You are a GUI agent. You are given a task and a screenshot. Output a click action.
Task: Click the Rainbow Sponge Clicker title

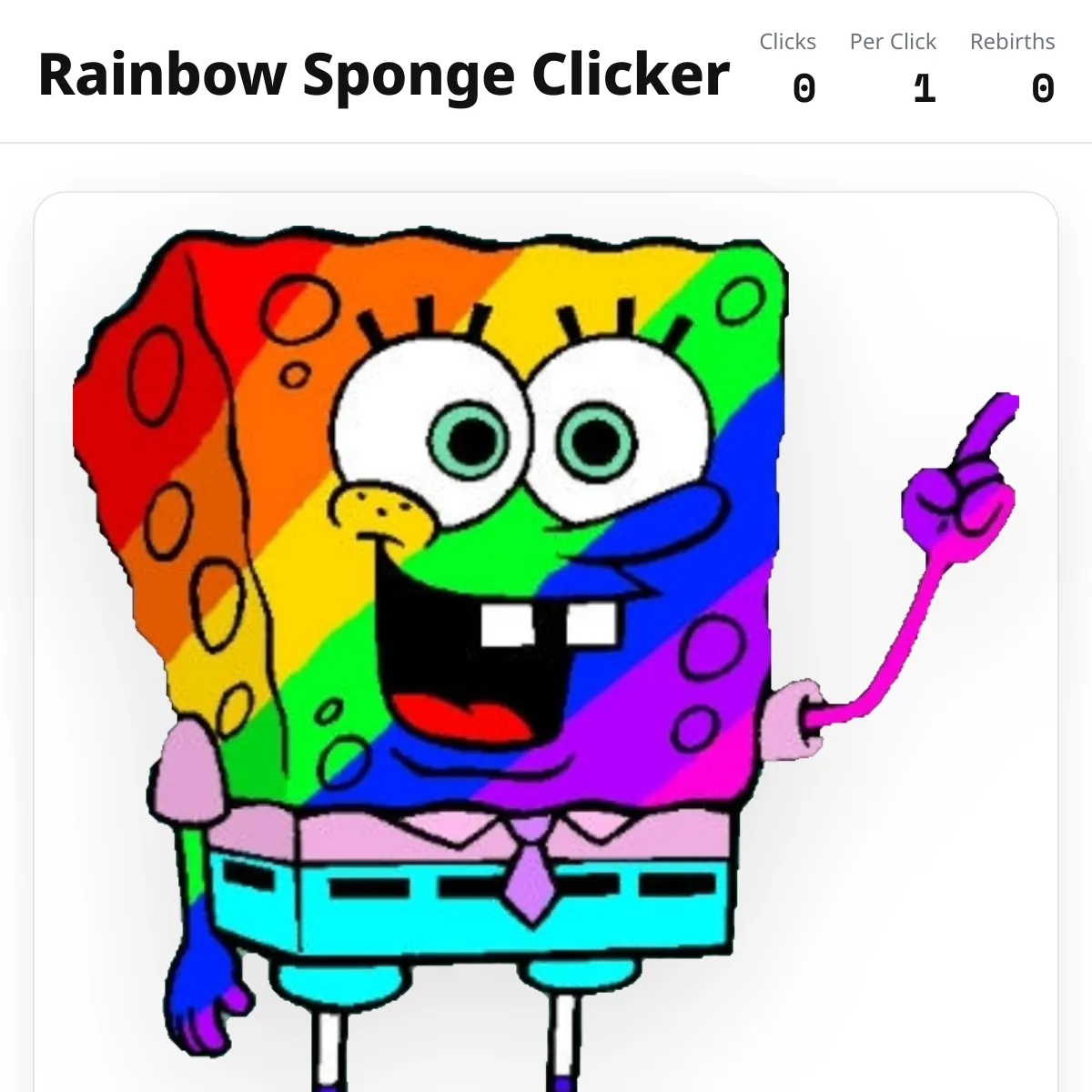(384, 74)
